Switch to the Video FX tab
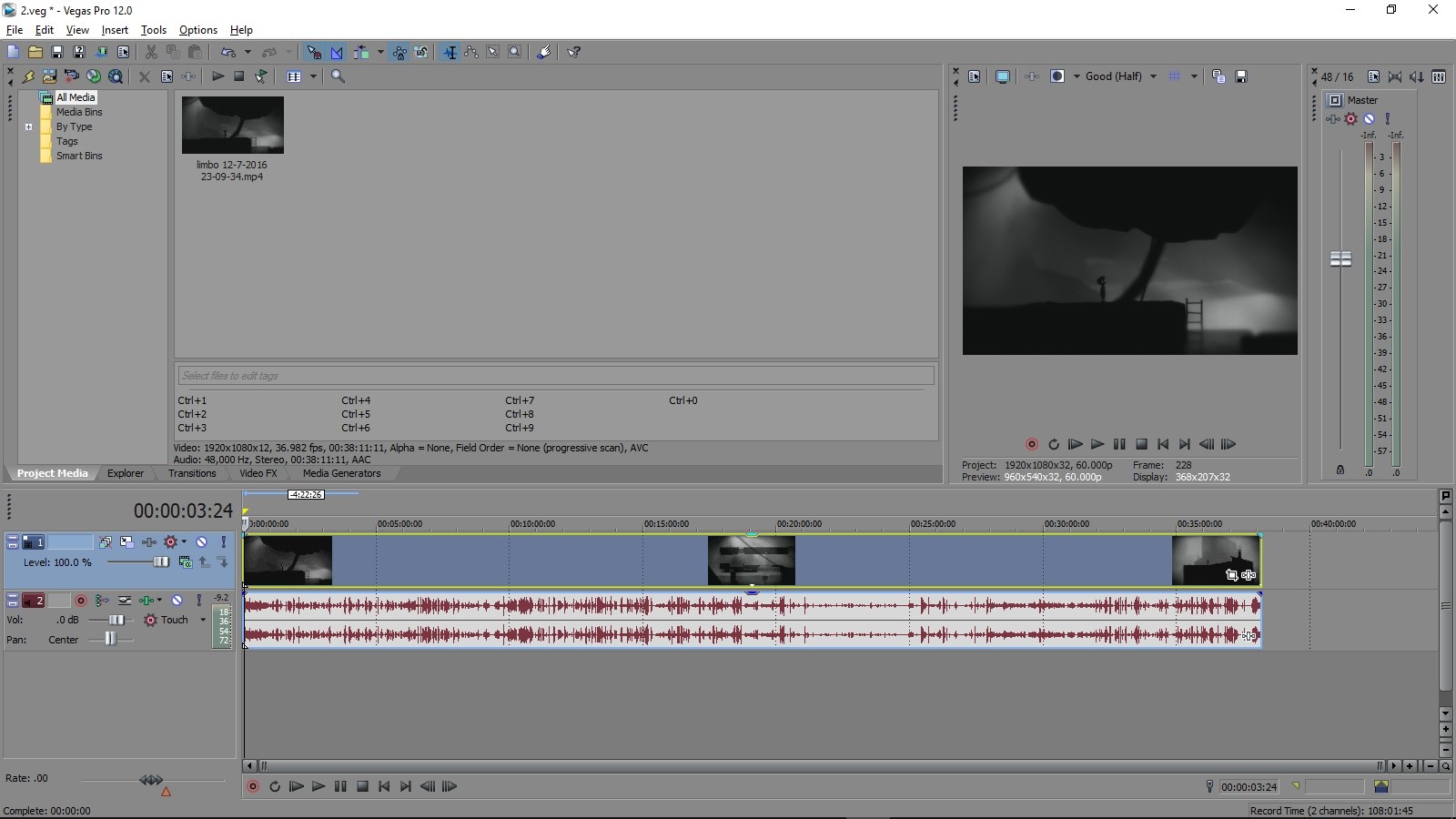Screen dimensions: 1456x819 258,473
